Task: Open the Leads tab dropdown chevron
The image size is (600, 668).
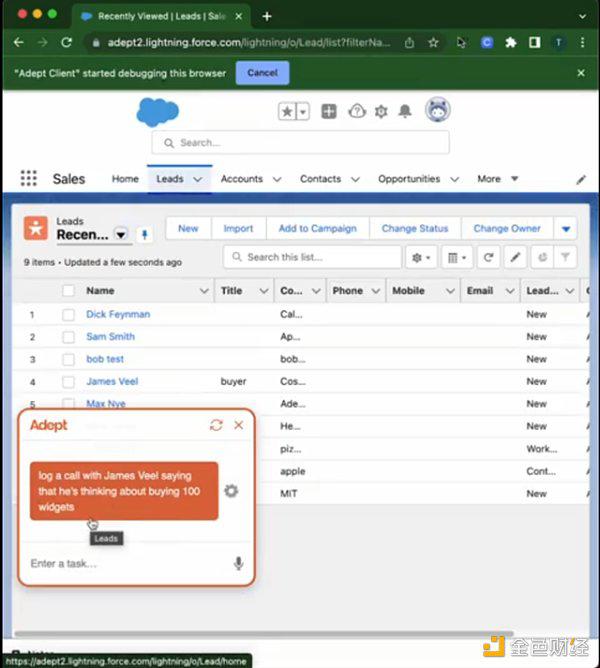Action: tap(197, 179)
